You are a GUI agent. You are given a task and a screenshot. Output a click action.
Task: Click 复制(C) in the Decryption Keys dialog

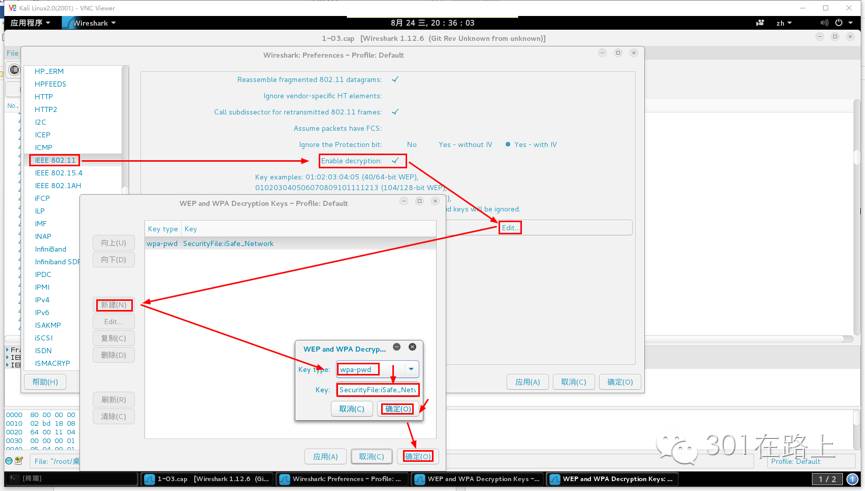(114, 338)
